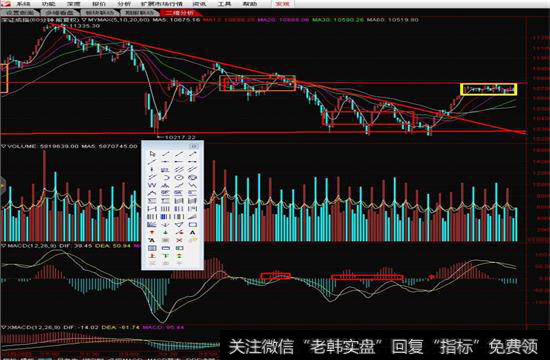Open the XMACD indicator triangle dropdown
The width and height of the screenshot is (550, 360).
(x=4, y=327)
